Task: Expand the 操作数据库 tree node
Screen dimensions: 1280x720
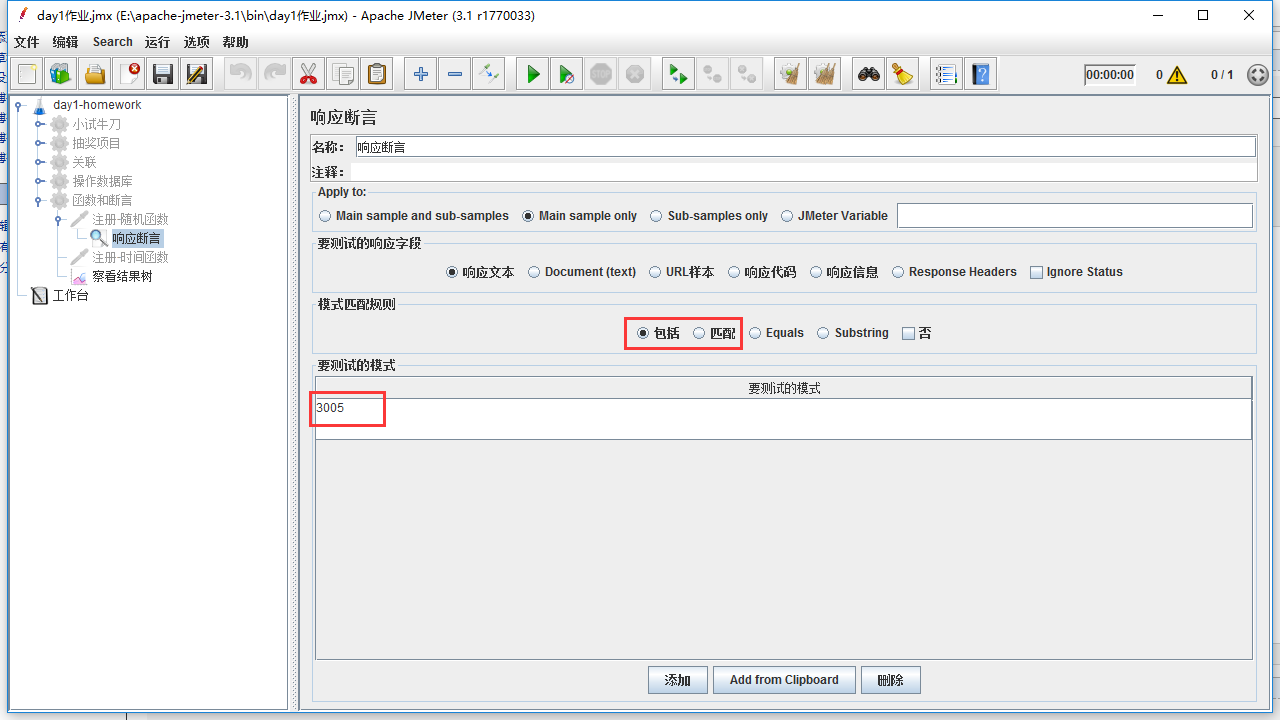Action: (40, 181)
